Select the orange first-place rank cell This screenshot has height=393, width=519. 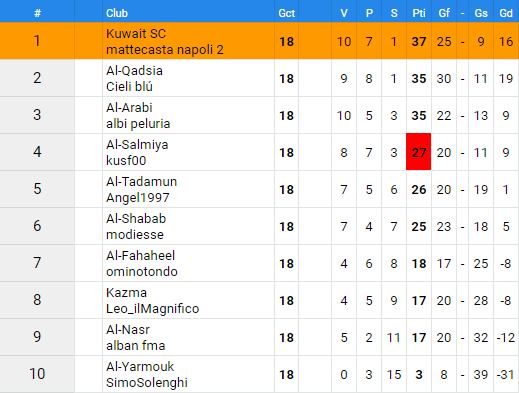pos(37,41)
